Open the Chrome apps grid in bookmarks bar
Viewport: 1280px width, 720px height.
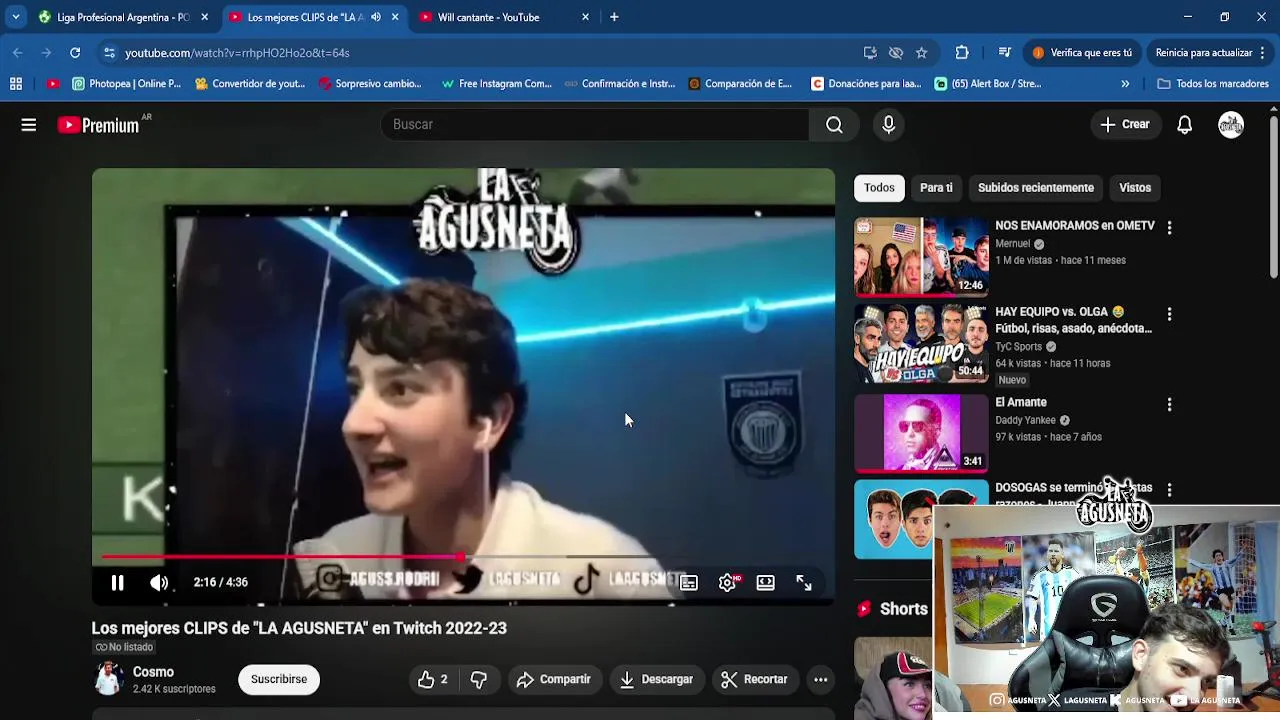16,84
